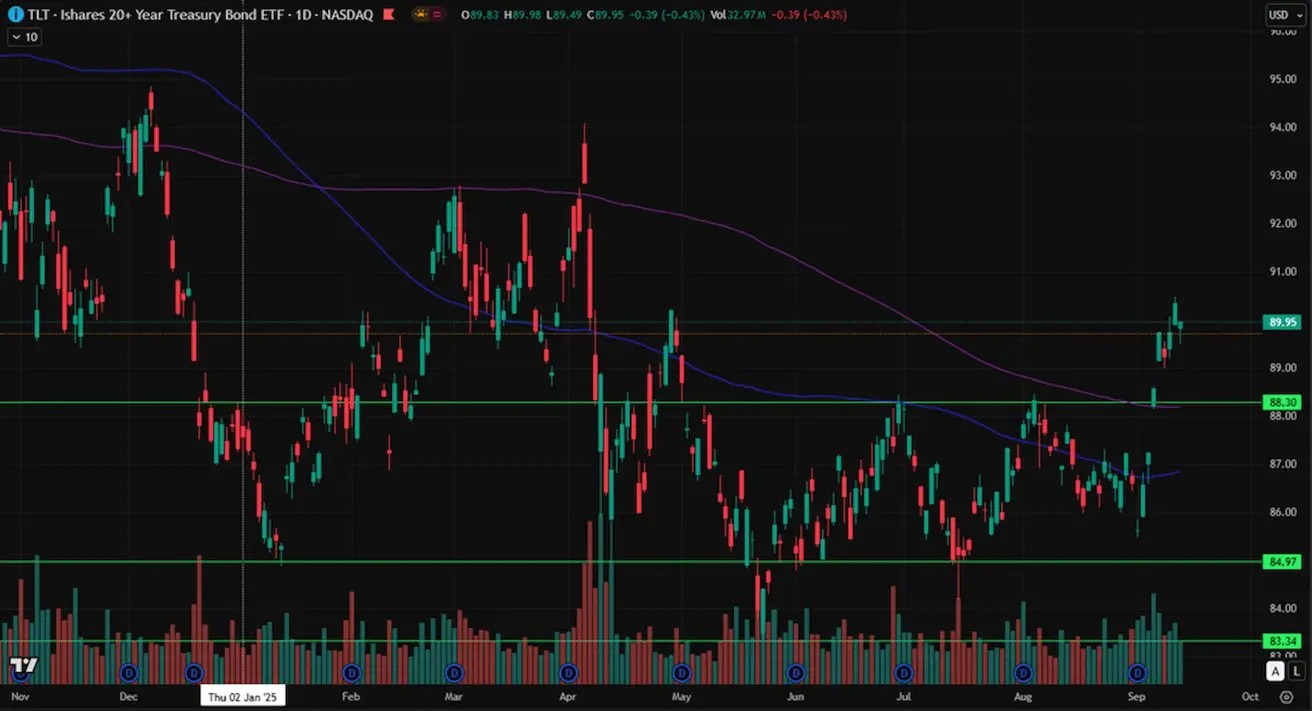Open the market status sun indicator
This screenshot has width=1312, height=711.
[419, 15]
